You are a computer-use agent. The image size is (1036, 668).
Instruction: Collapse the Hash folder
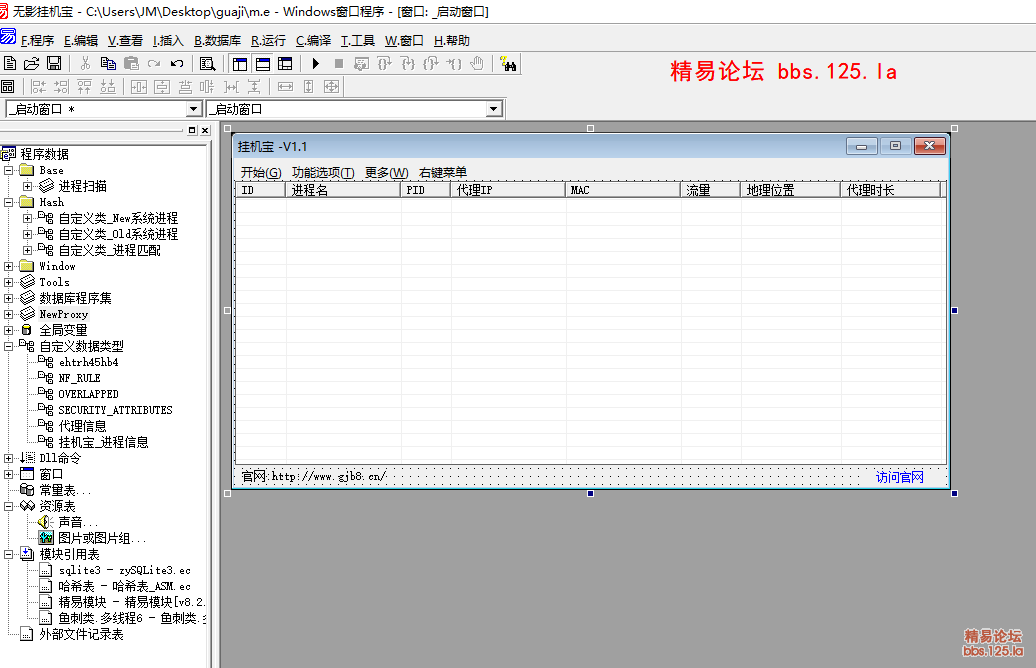point(9,202)
